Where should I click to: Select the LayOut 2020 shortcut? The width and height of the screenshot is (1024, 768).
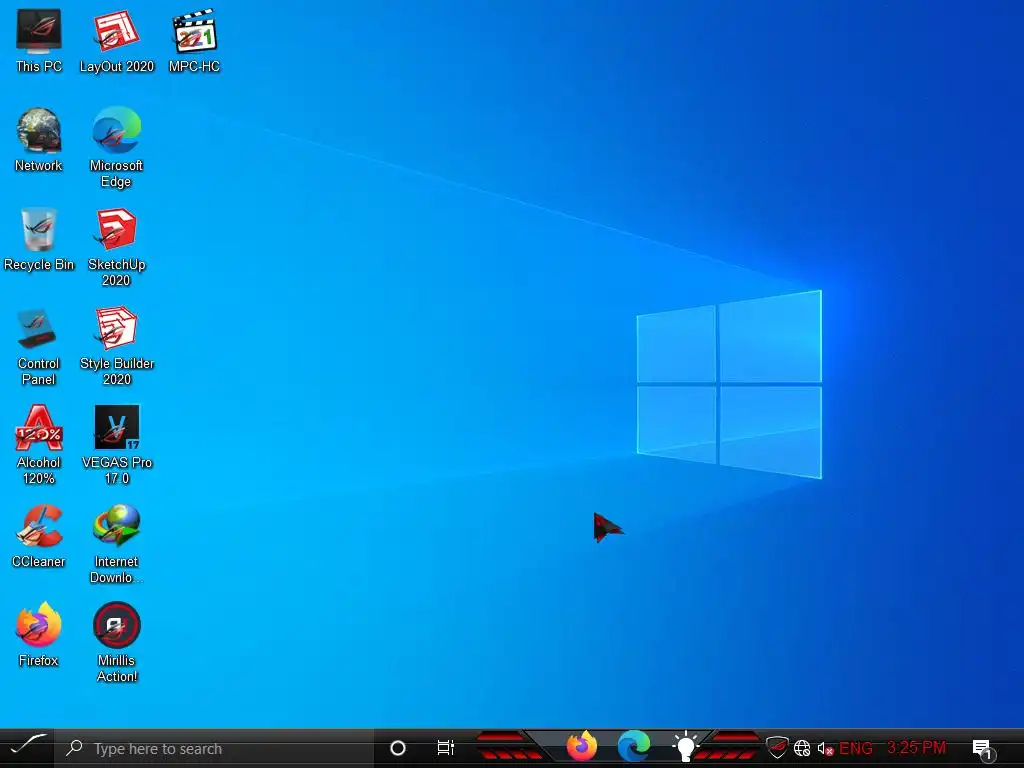(x=116, y=40)
